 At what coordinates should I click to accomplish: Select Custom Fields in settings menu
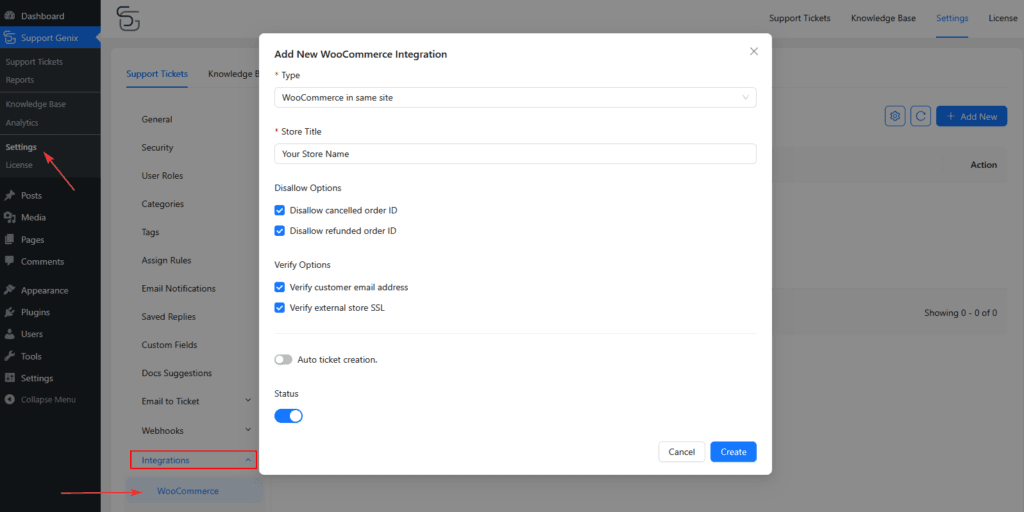coord(169,344)
